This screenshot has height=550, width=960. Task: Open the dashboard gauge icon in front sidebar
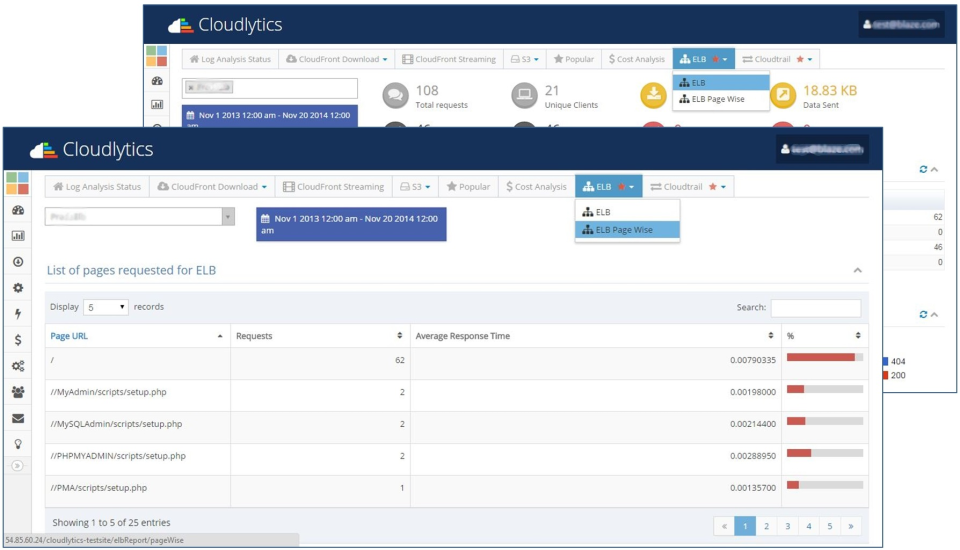coord(18,210)
